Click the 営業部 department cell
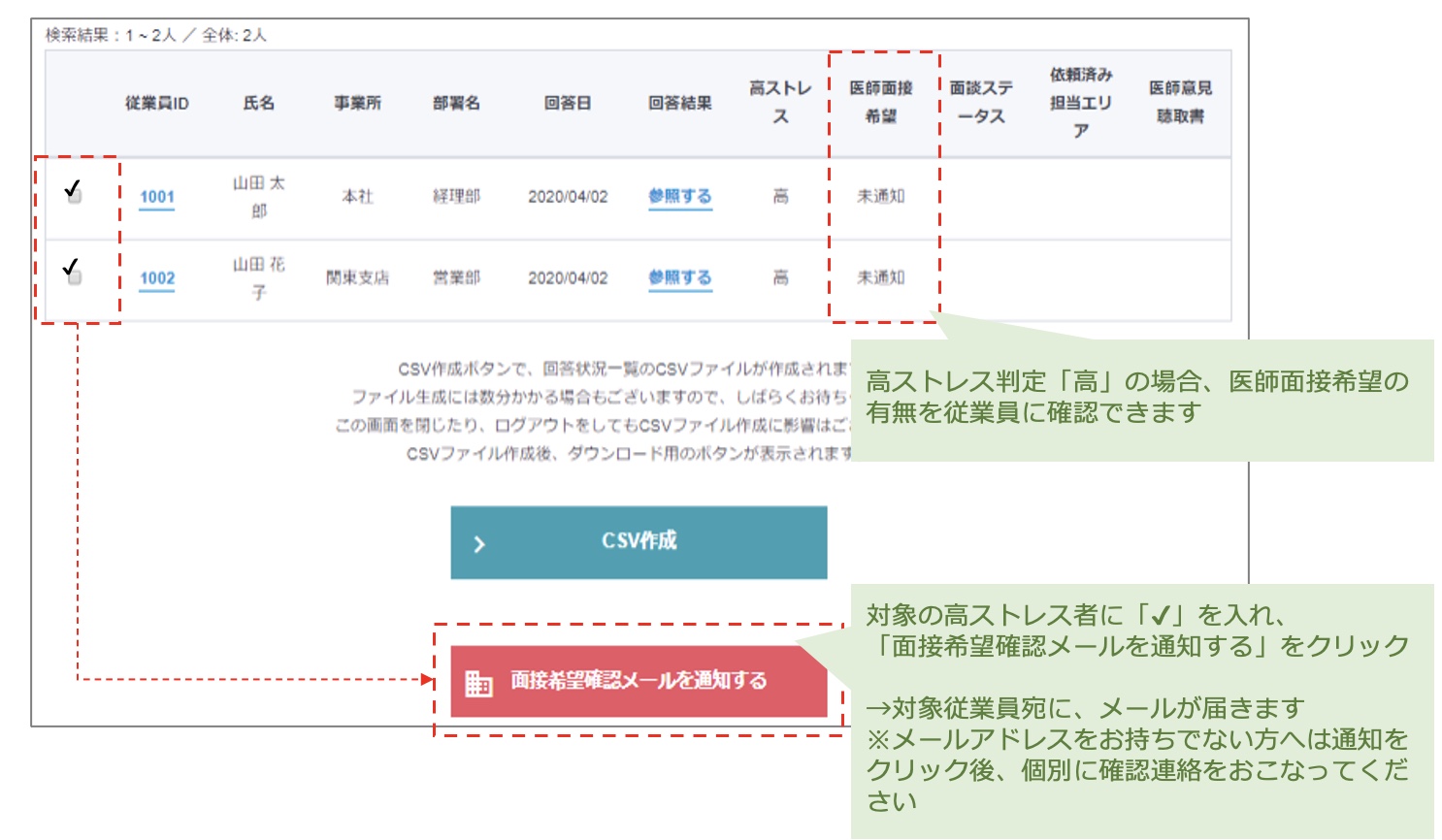The height and width of the screenshot is (840, 1442). 457,277
